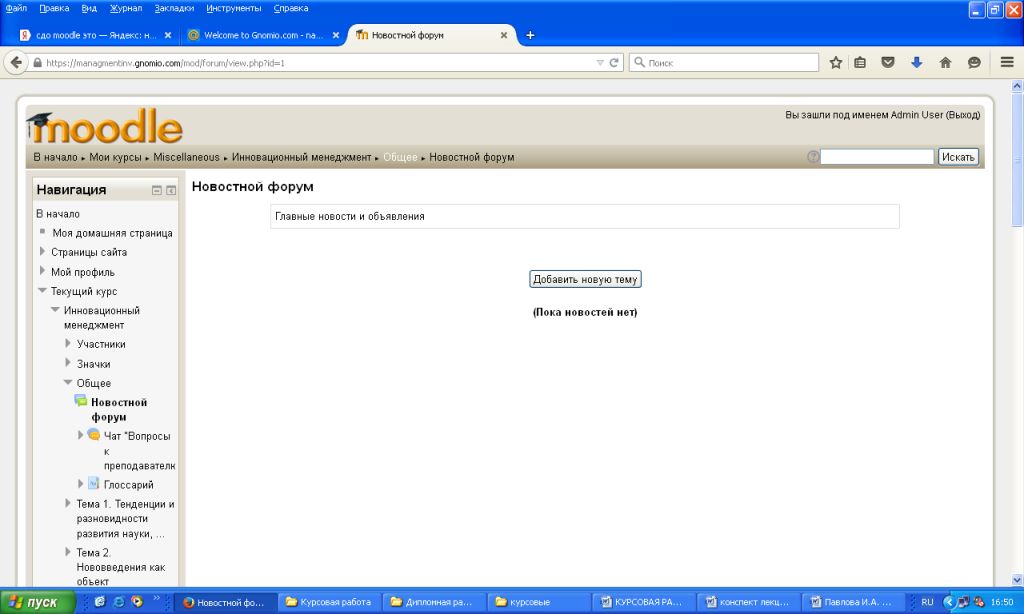Go to В начало breadcrumb
Image resolution: width=1024 pixels, height=614 pixels.
pos(56,157)
